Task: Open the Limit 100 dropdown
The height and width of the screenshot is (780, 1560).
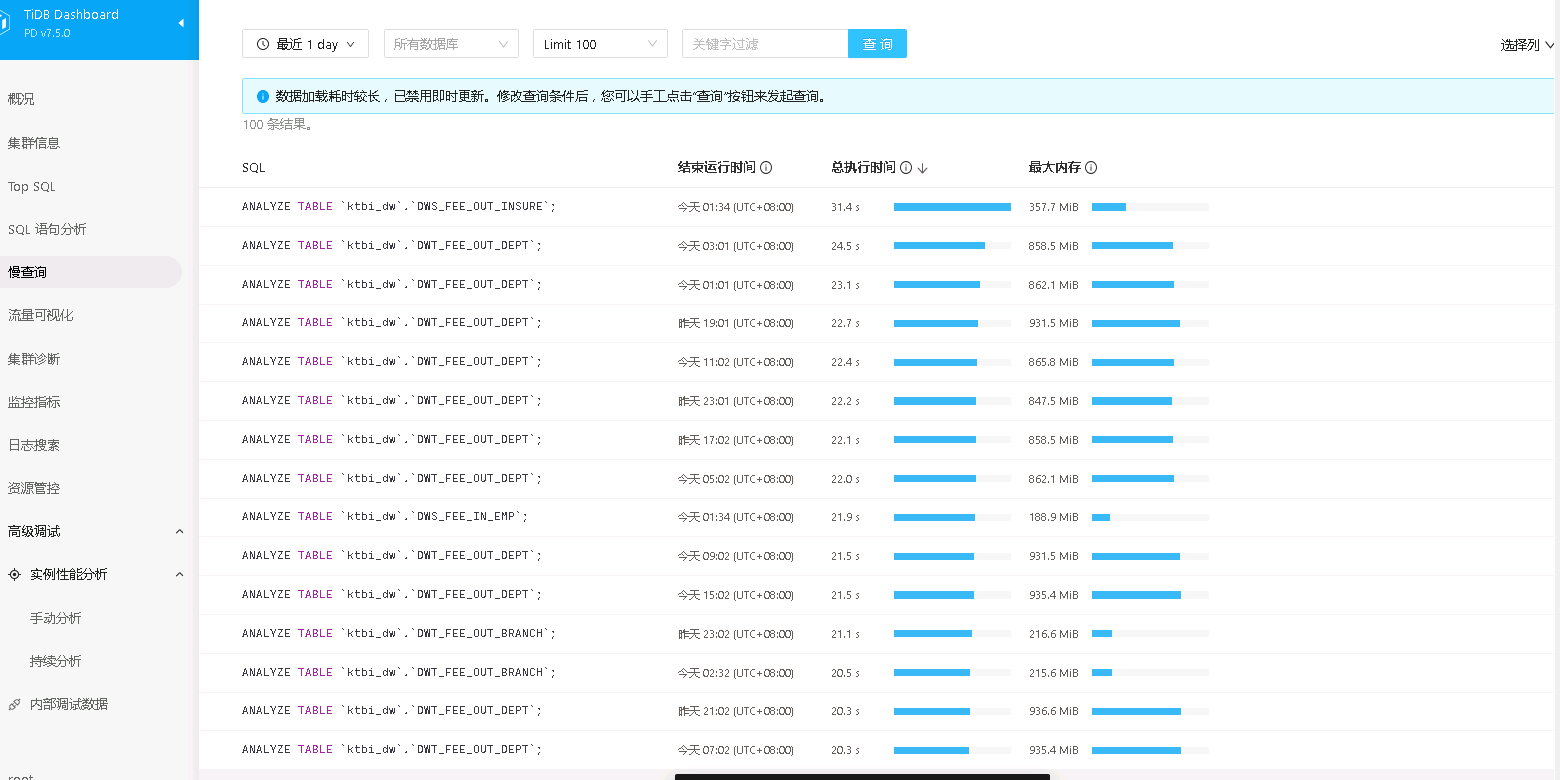Action: pos(599,44)
